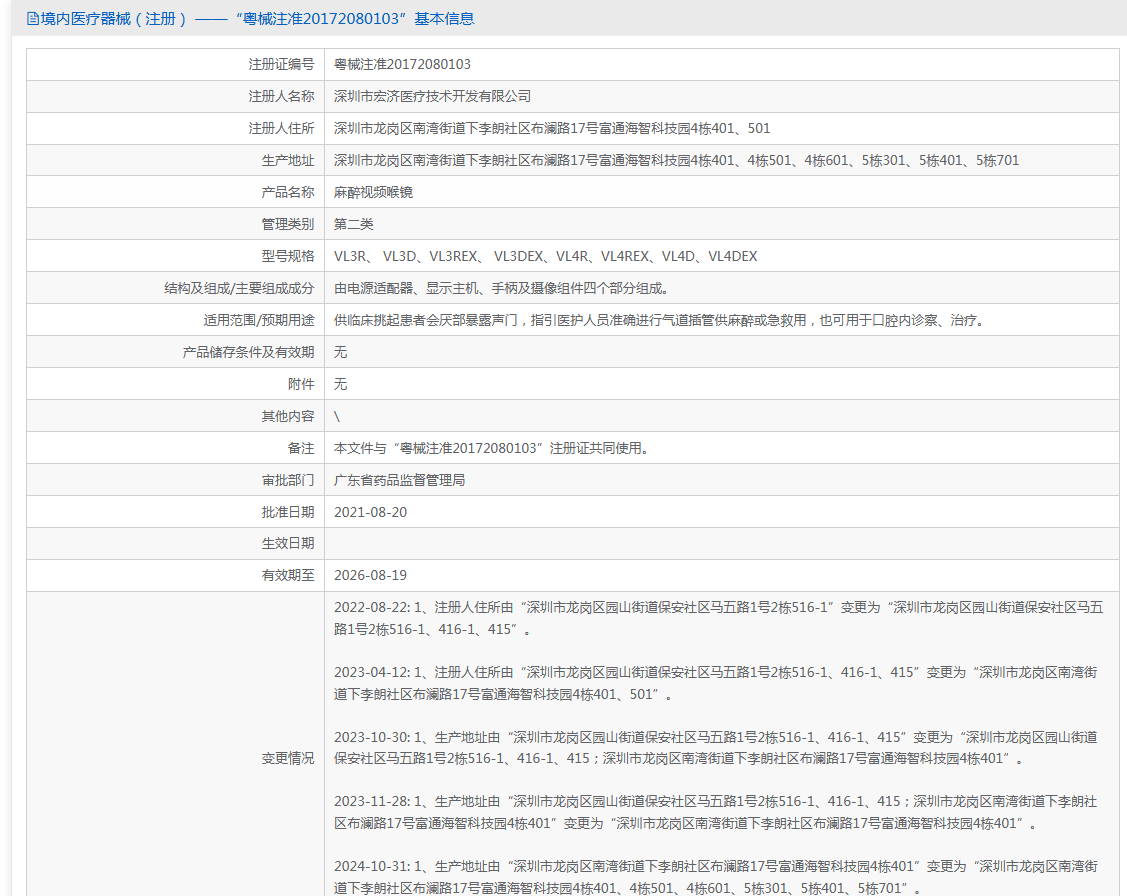This screenshot has width=1127, height=896.
Task: Click the 生效日期 label
Action: click(288, 544)
